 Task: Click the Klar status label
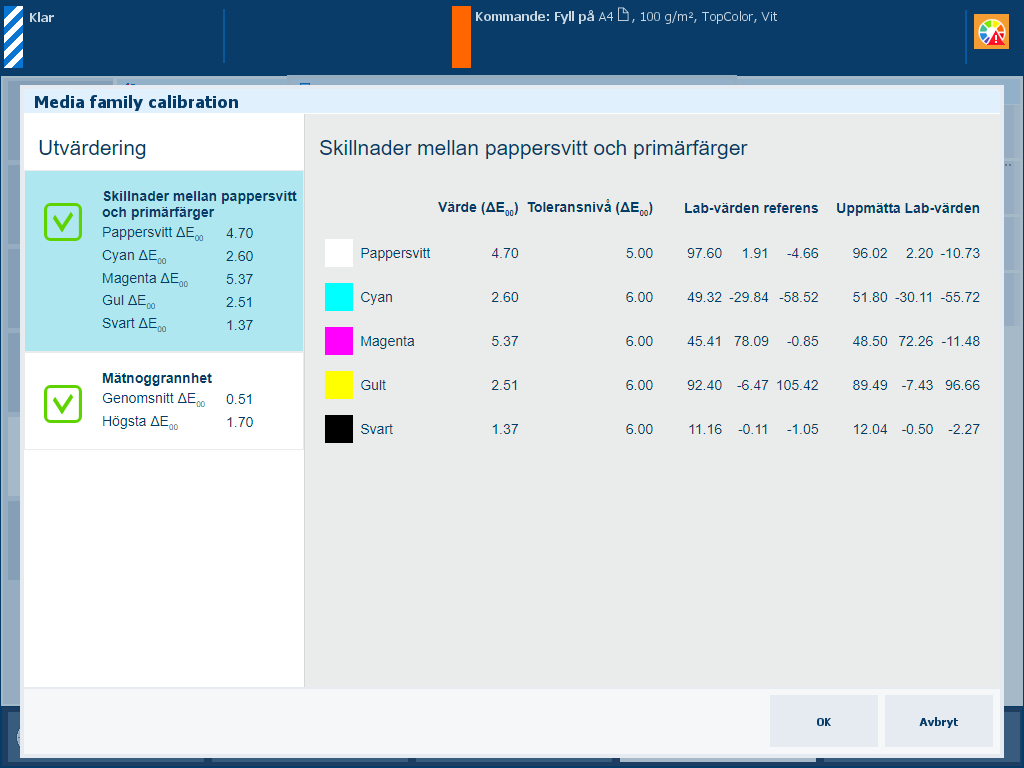(41, 18)
